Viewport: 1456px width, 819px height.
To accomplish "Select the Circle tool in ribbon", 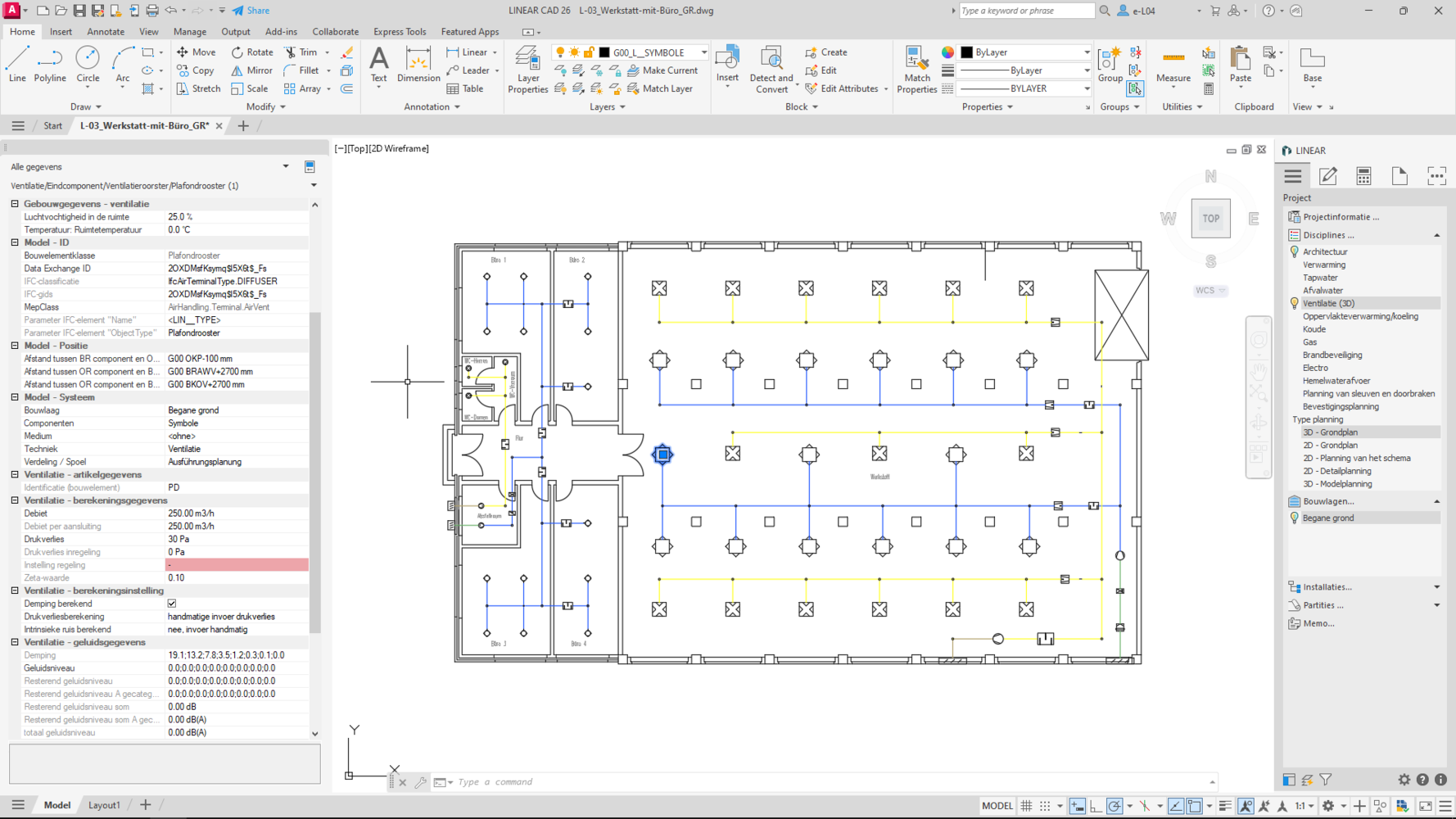I will coord(88,65).
